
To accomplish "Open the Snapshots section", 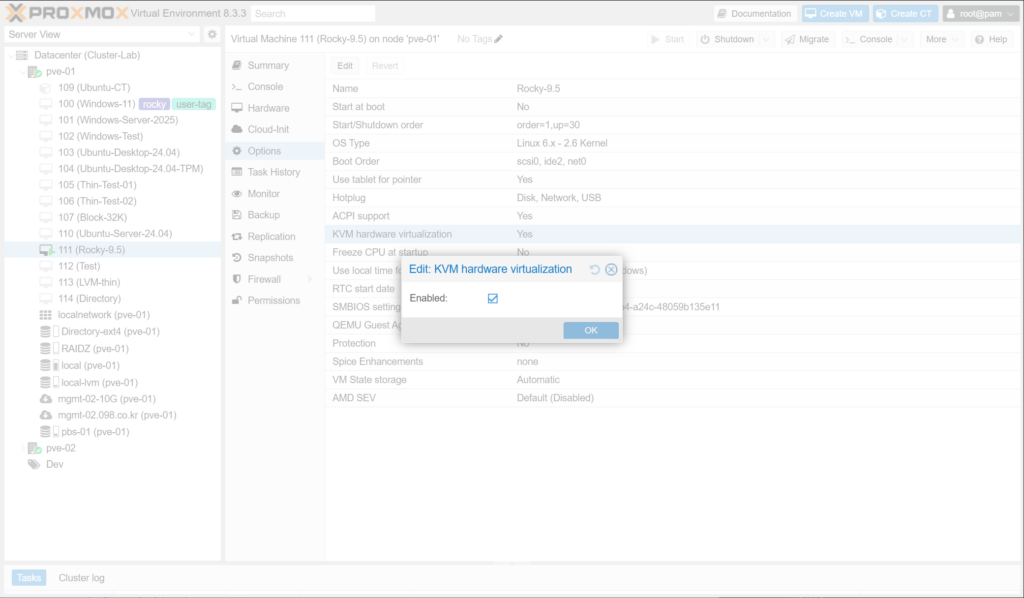I will pos(270,258).
